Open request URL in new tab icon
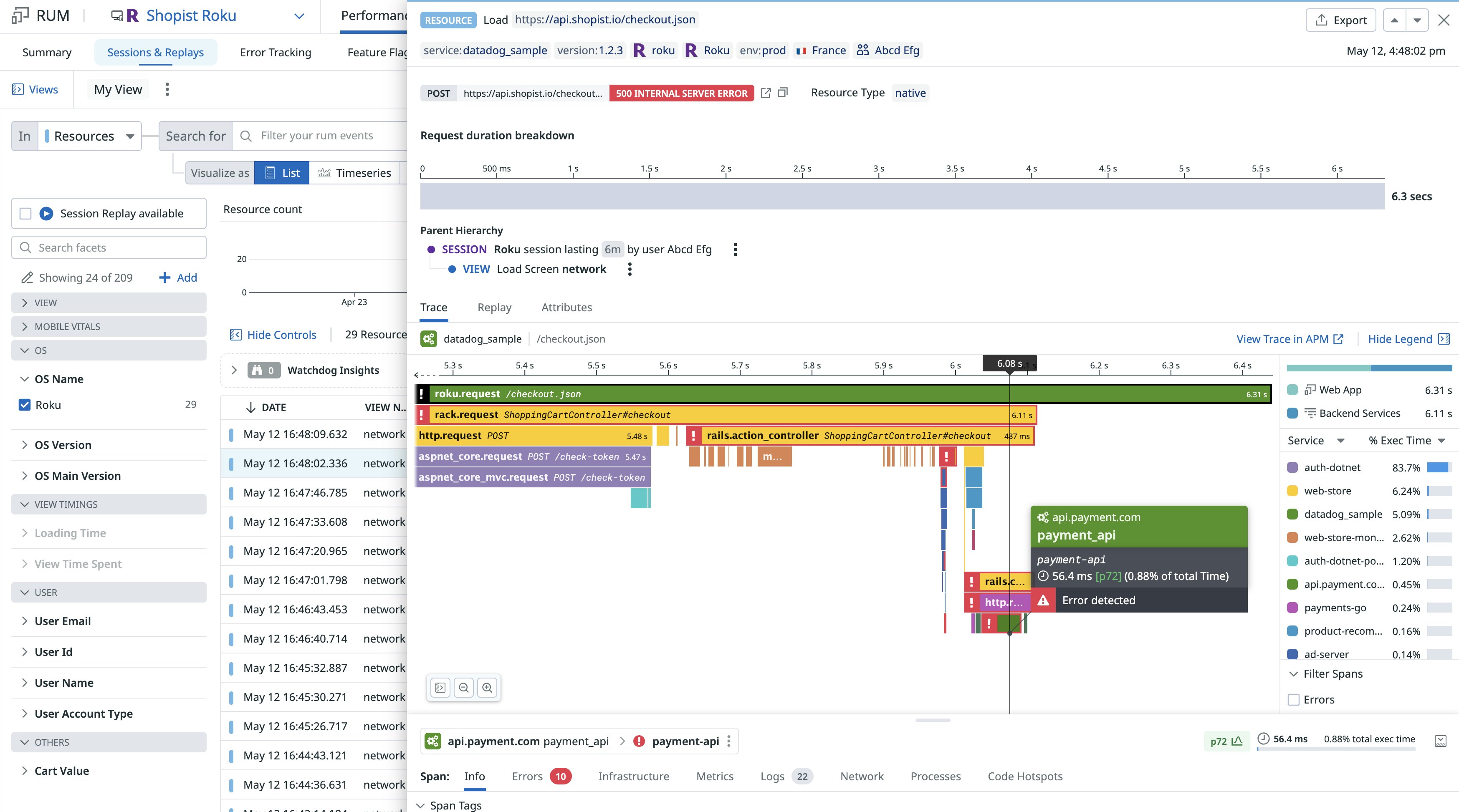1459x812 pixels. click(x=766, y=93)
